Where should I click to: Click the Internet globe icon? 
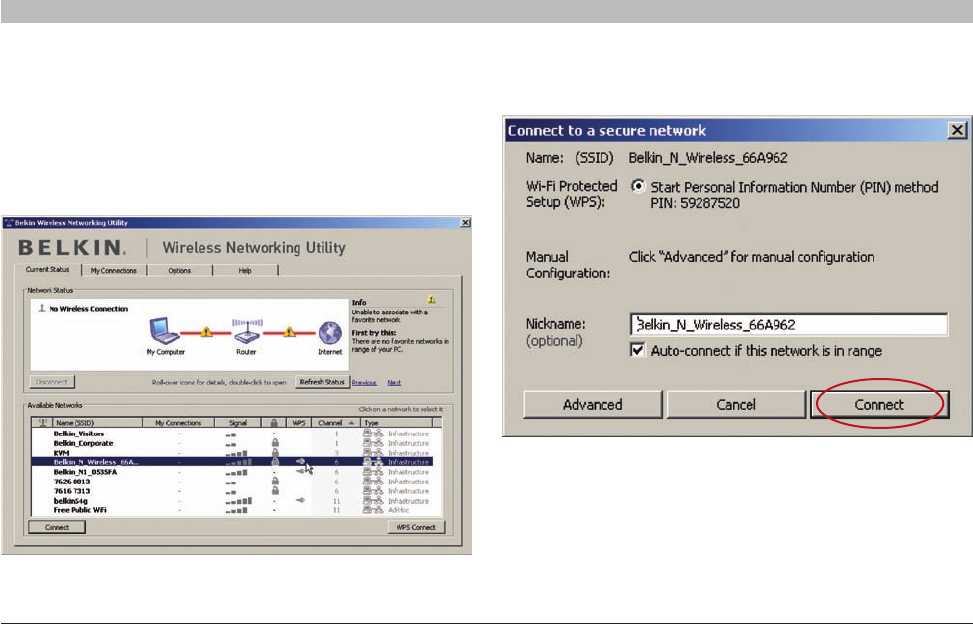coord(330,333)
